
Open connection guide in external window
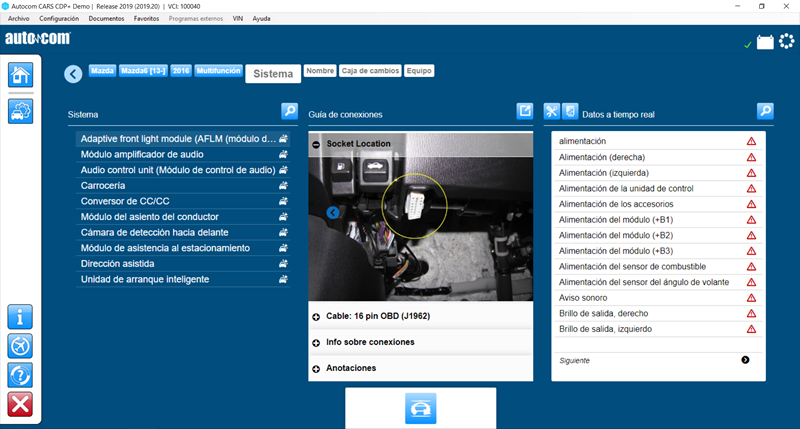click(524, 111)
